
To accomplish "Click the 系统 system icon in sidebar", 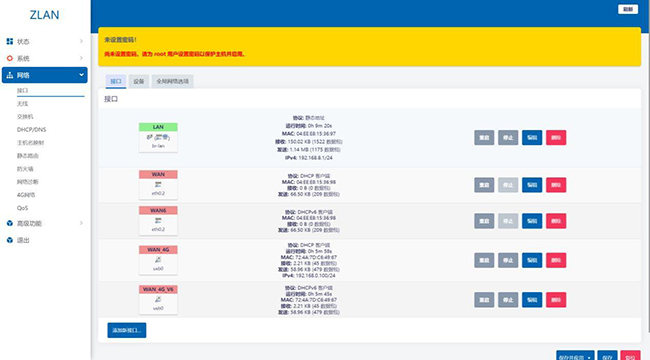I will point(10,58).
